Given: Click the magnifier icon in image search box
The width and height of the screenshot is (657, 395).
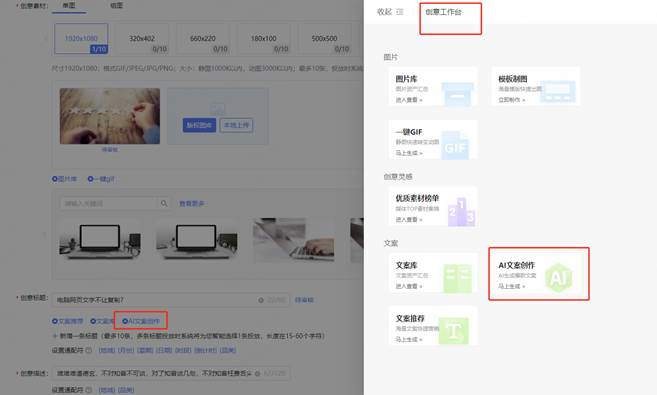Looking at the screenshot, I should click(164, 204).
